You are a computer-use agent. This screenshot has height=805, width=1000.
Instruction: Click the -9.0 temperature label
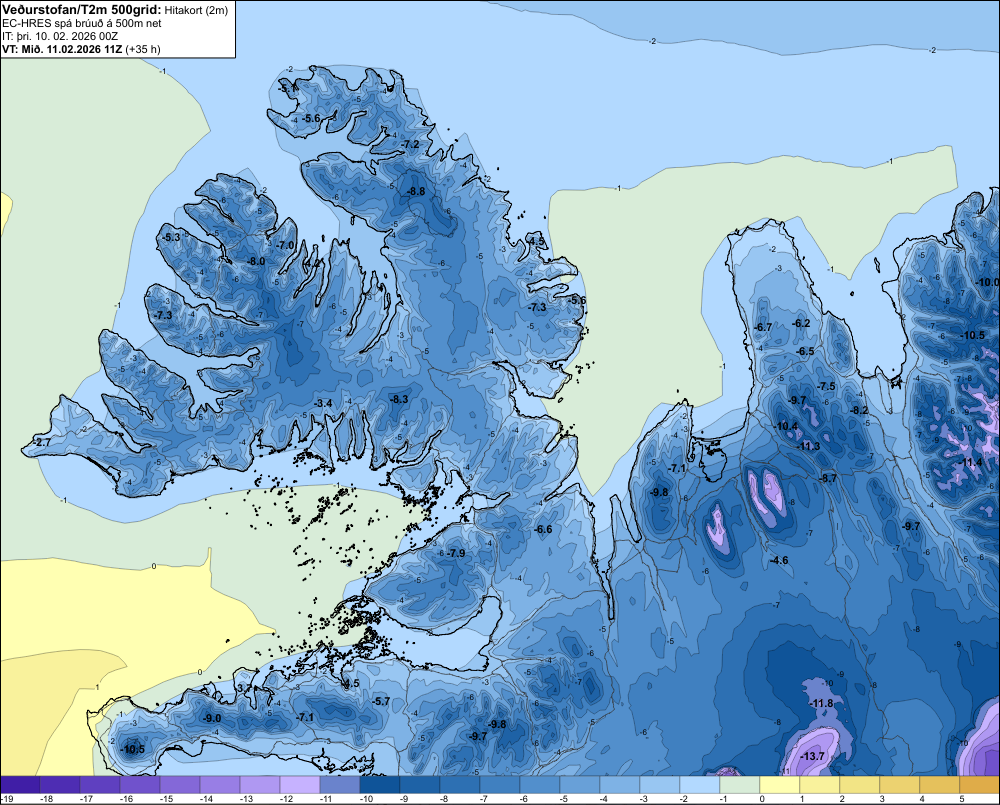click(x=212, y=718)
